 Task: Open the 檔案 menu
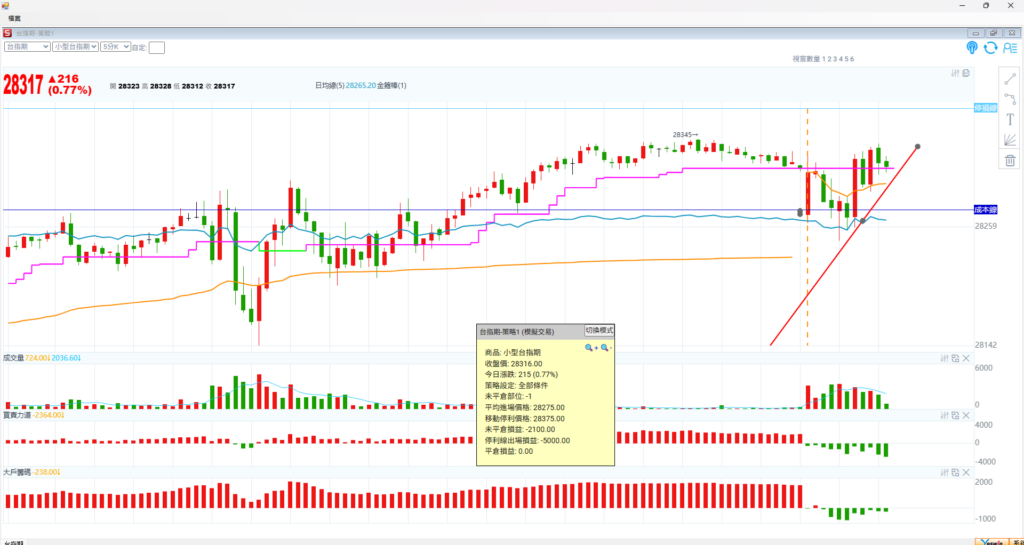(x=14, y=17)
